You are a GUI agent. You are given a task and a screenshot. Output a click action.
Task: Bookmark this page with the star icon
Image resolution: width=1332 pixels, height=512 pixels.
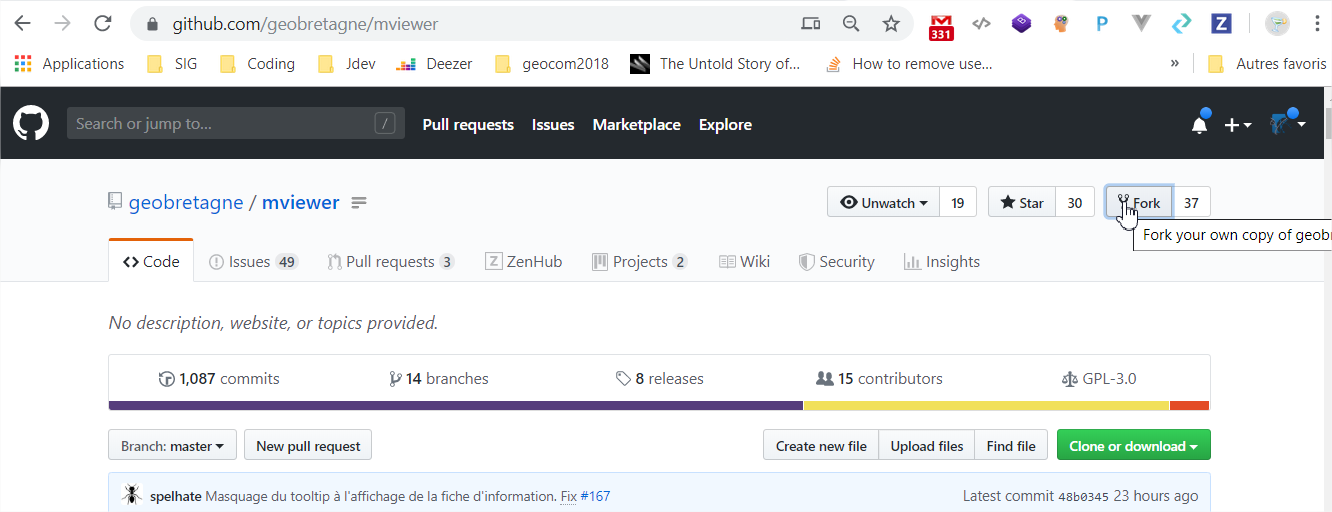pyautogui.click(x=891, y=23)
